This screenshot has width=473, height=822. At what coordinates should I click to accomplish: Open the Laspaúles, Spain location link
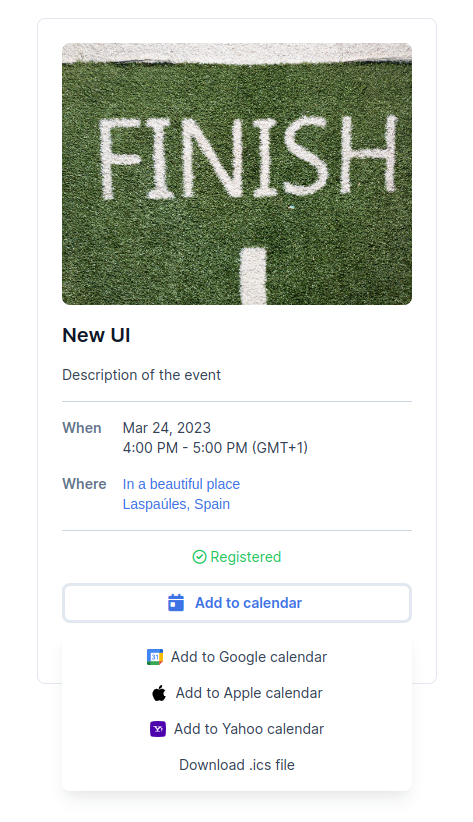click(x=176, y=504)
